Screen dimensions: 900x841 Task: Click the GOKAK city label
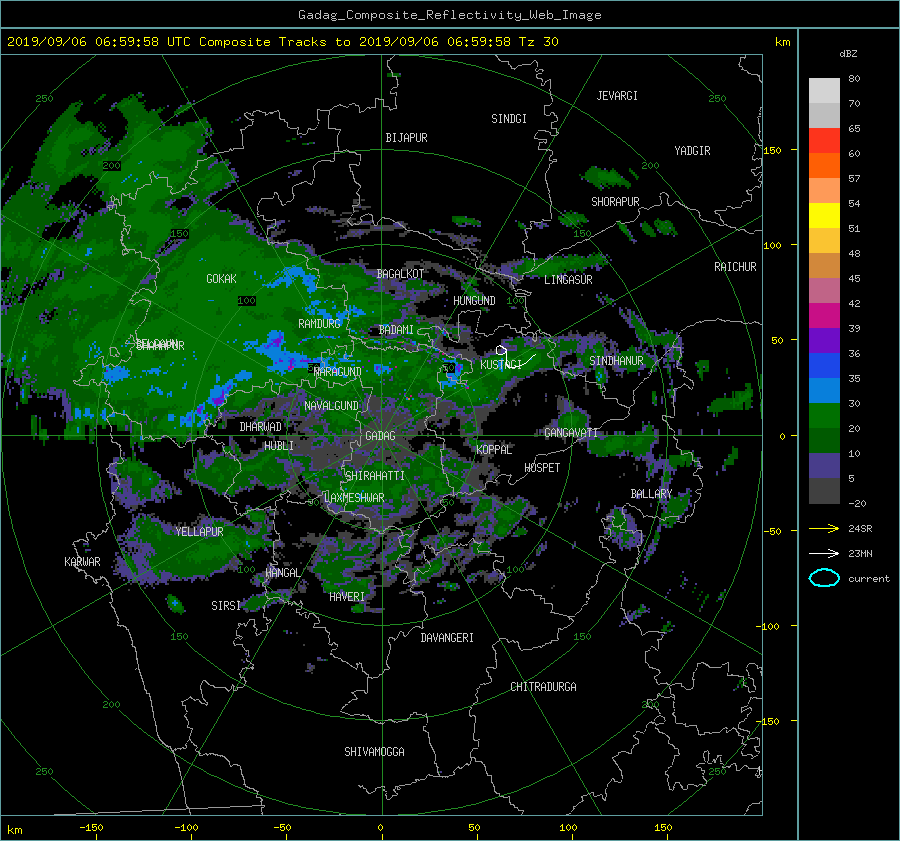pos(221,279)
